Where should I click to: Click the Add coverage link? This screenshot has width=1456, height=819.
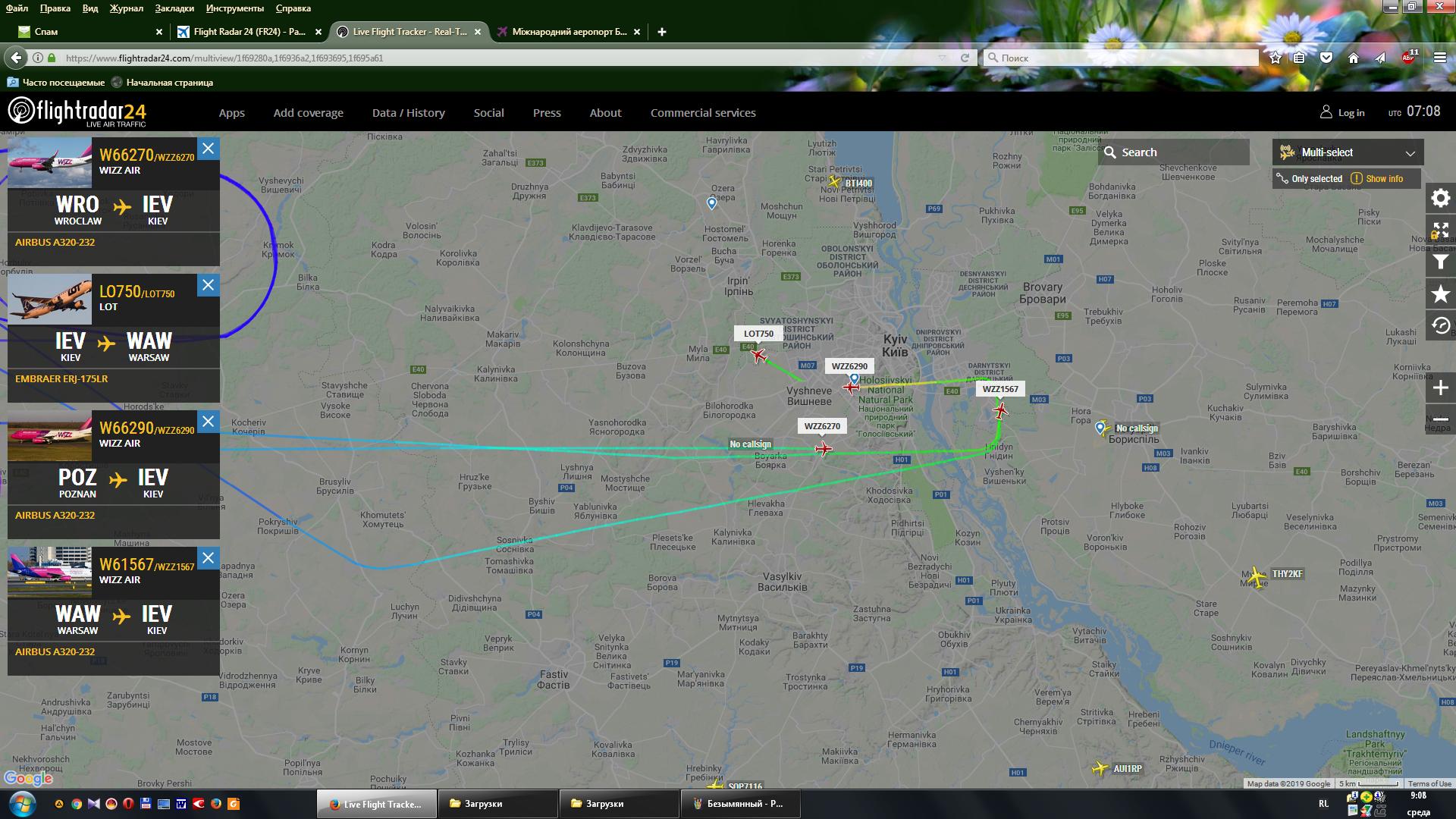308,113
